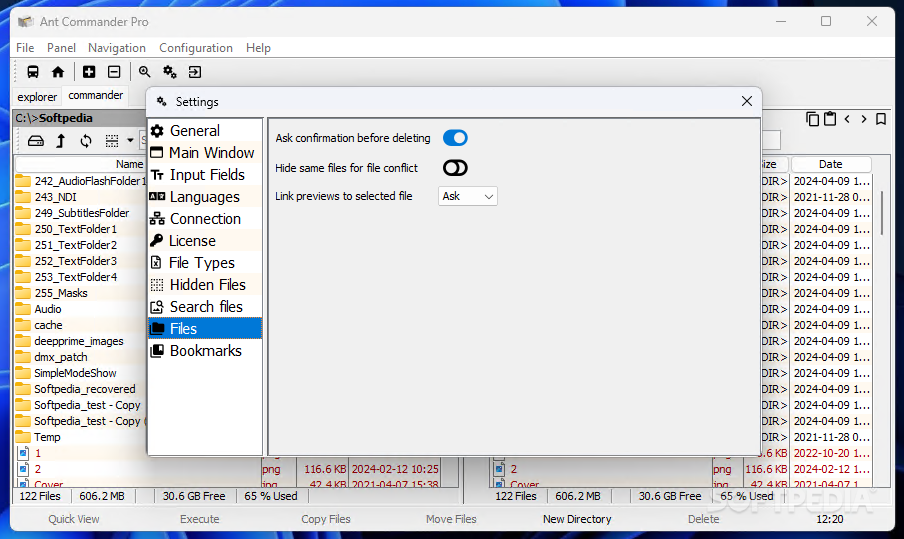This screenshot has width=904, height=539.
Task: Switch to the commander tab
Action: coord(96,95)
